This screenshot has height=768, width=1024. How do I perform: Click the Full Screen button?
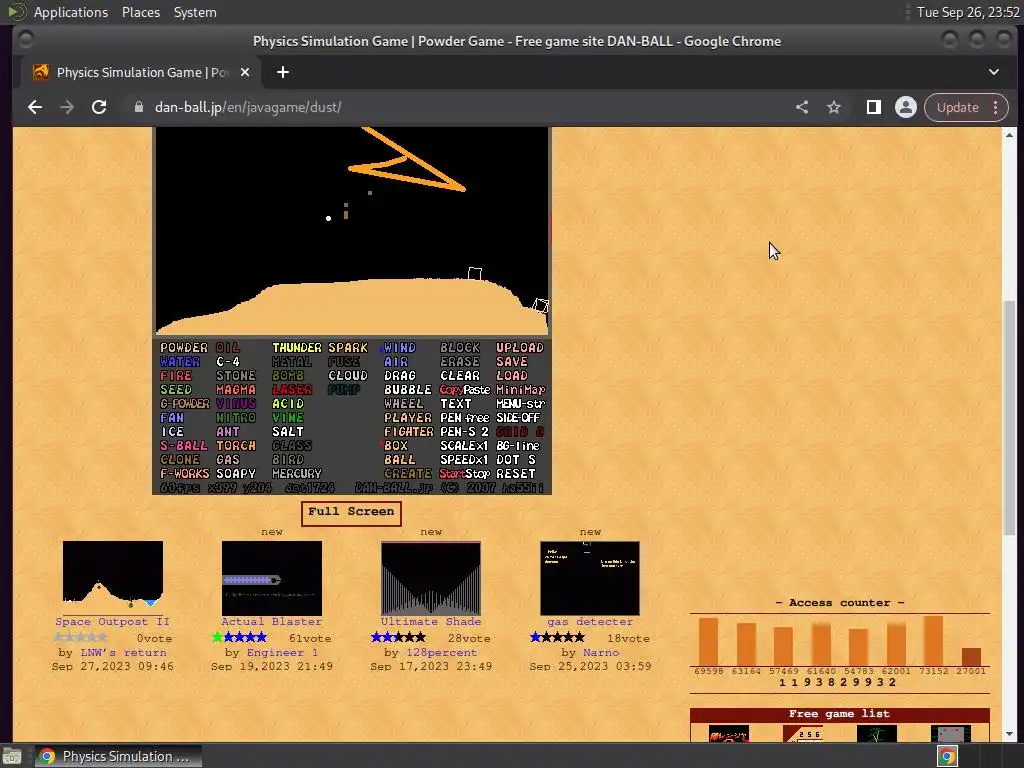coord(351,513)
